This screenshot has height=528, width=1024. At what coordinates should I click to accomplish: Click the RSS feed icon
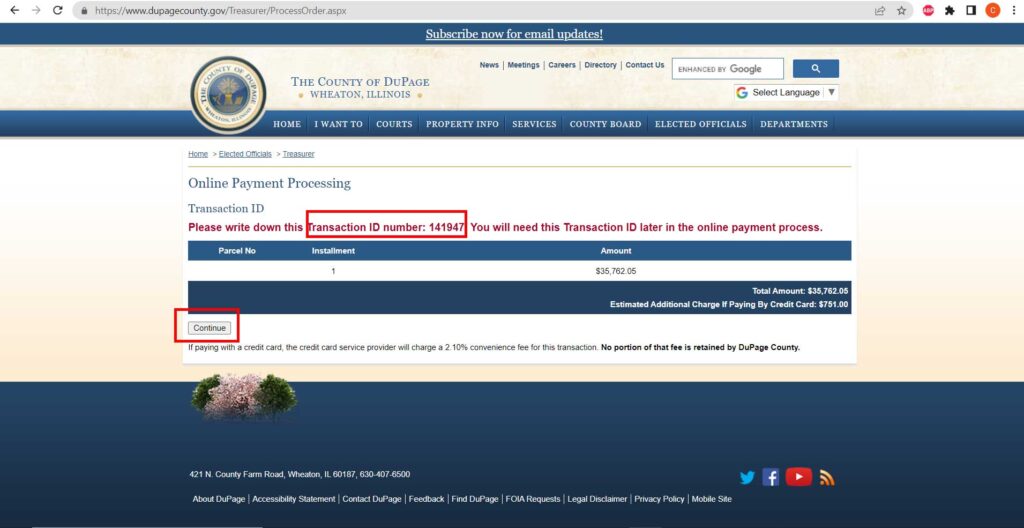pyautogui.click(x=827, y=477)
